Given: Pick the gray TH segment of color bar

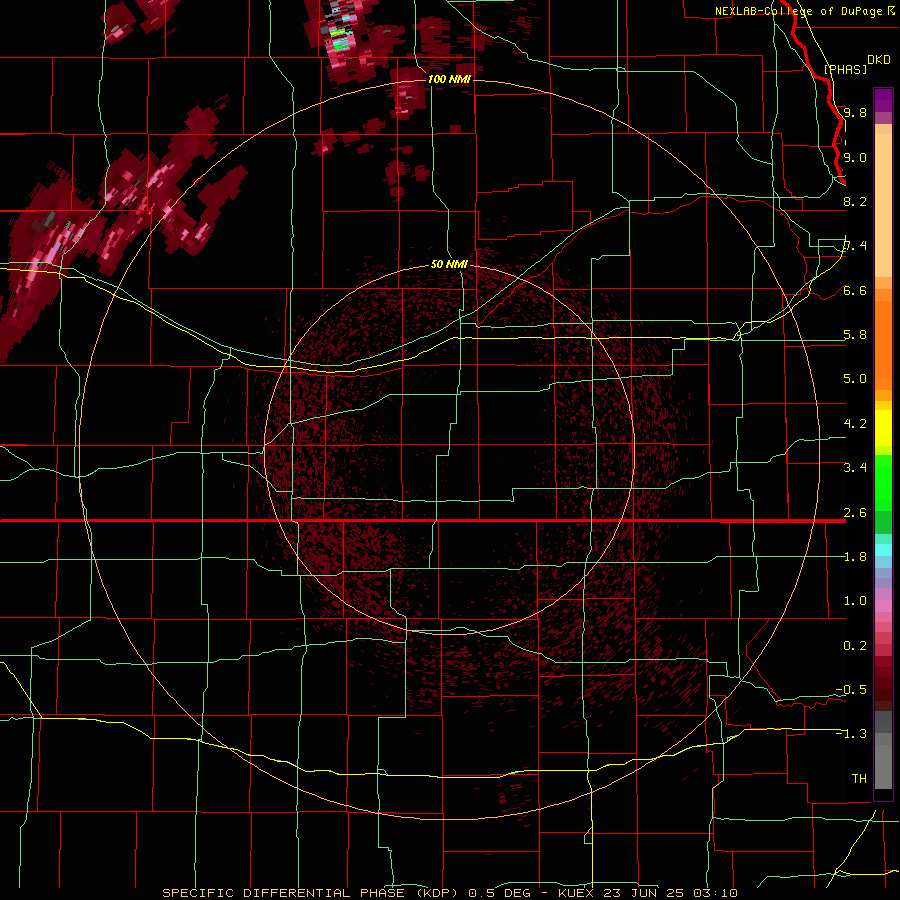Looking at the screenshot, I should pos(883,769).
